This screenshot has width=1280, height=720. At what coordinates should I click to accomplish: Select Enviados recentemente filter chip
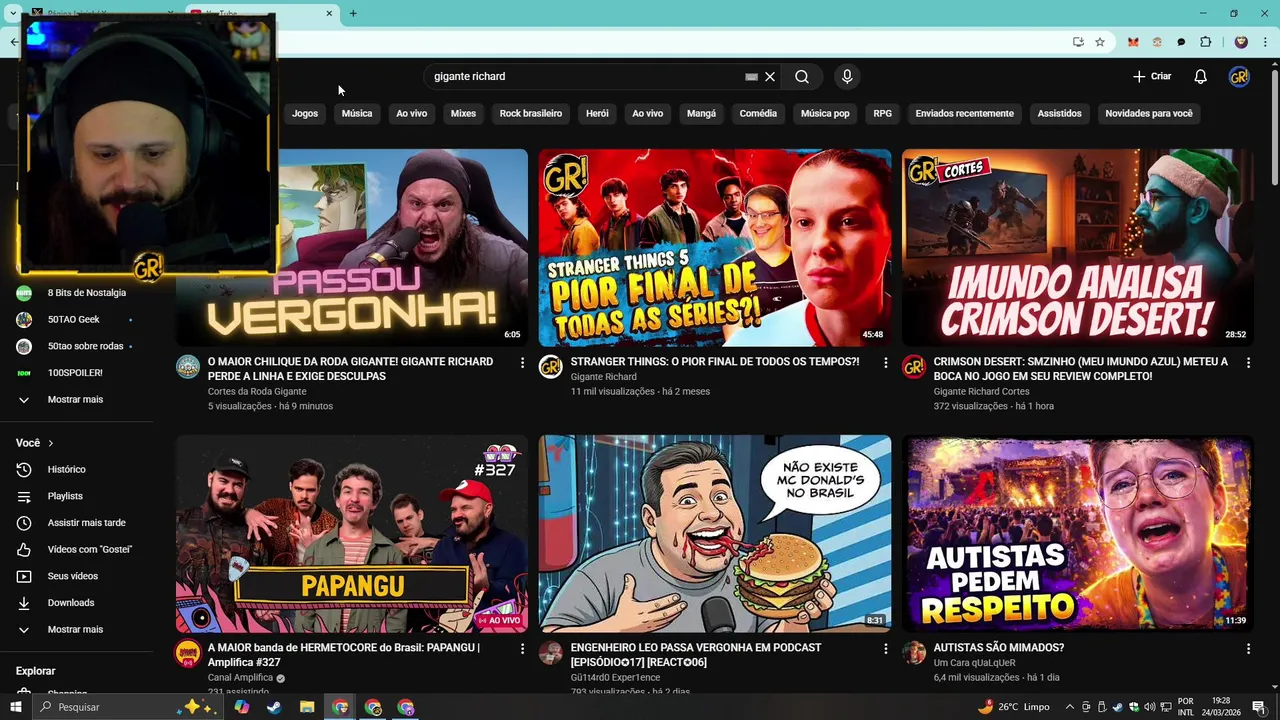(964, 114)
